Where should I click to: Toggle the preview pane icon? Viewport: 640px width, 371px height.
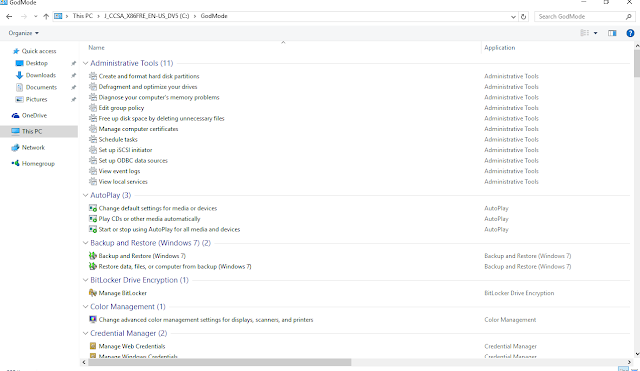tap(612, 33)
